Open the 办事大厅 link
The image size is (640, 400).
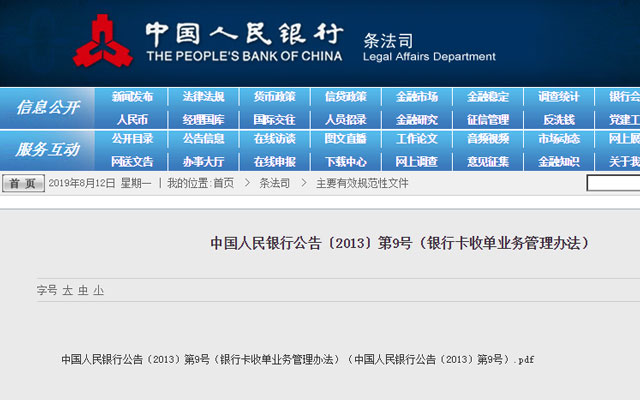(x=203, y=162)
